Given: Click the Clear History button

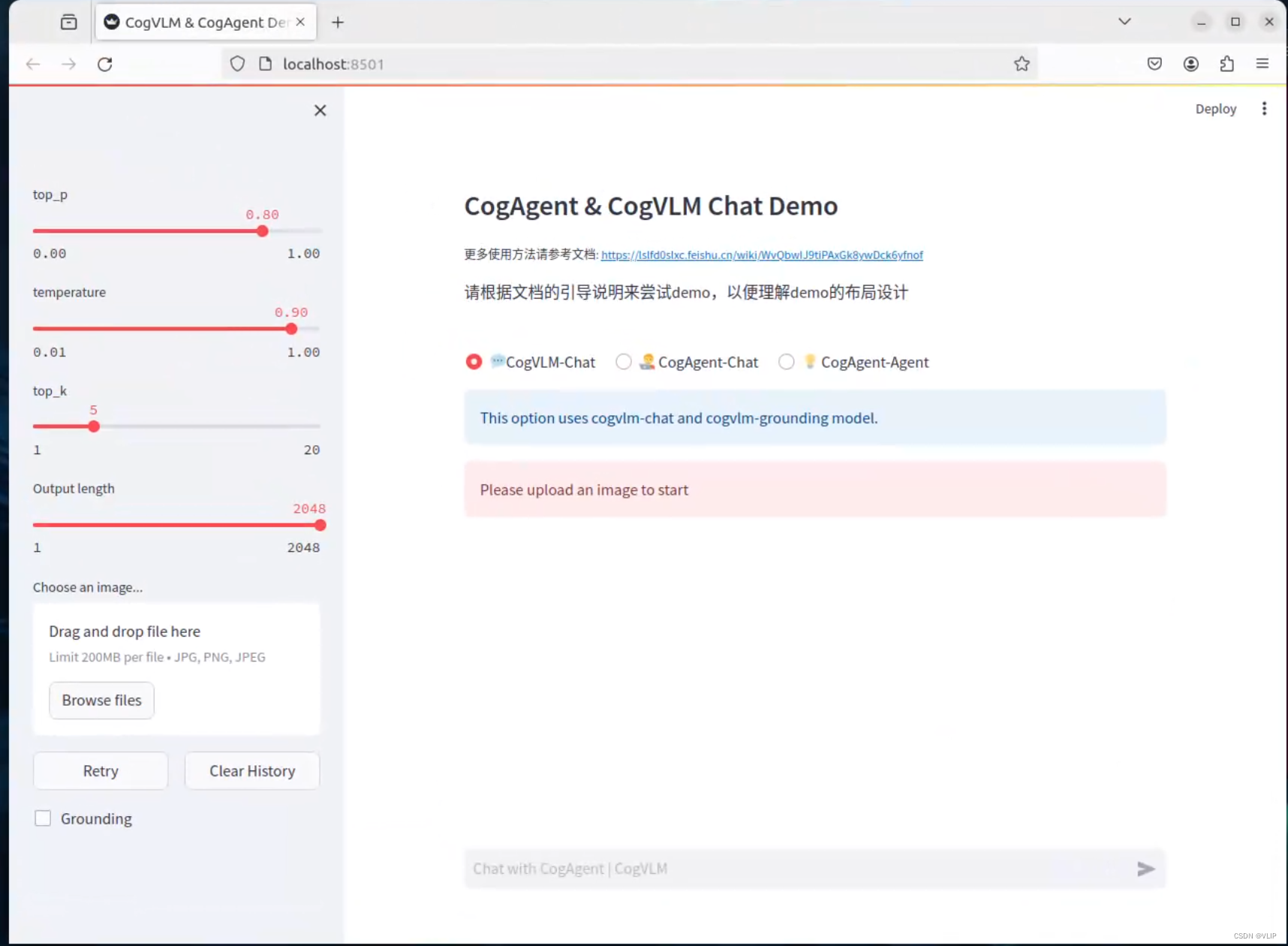Looking at the screenshot, I should [252, 771].
